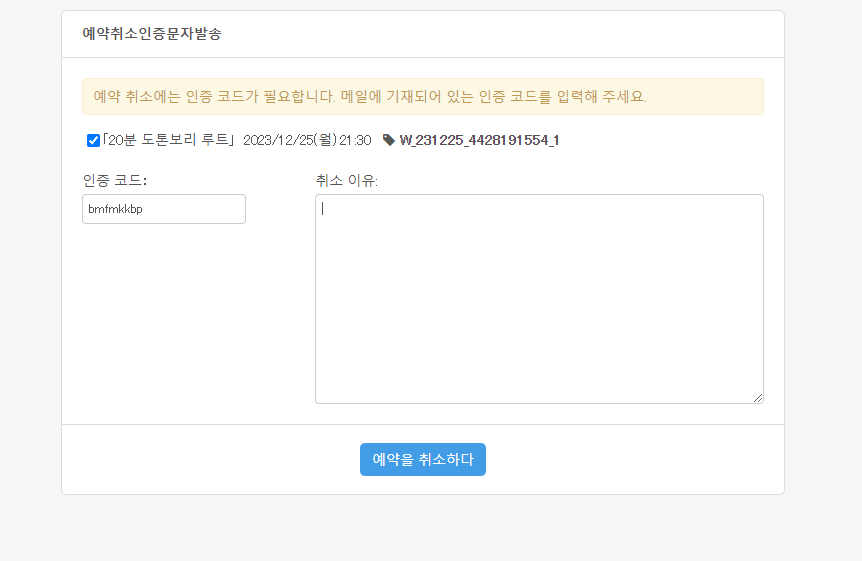Viewport: 862px width, 561px height.
Task: Click the 취소 이유 textarea resize handle
Action: [758, 398]
